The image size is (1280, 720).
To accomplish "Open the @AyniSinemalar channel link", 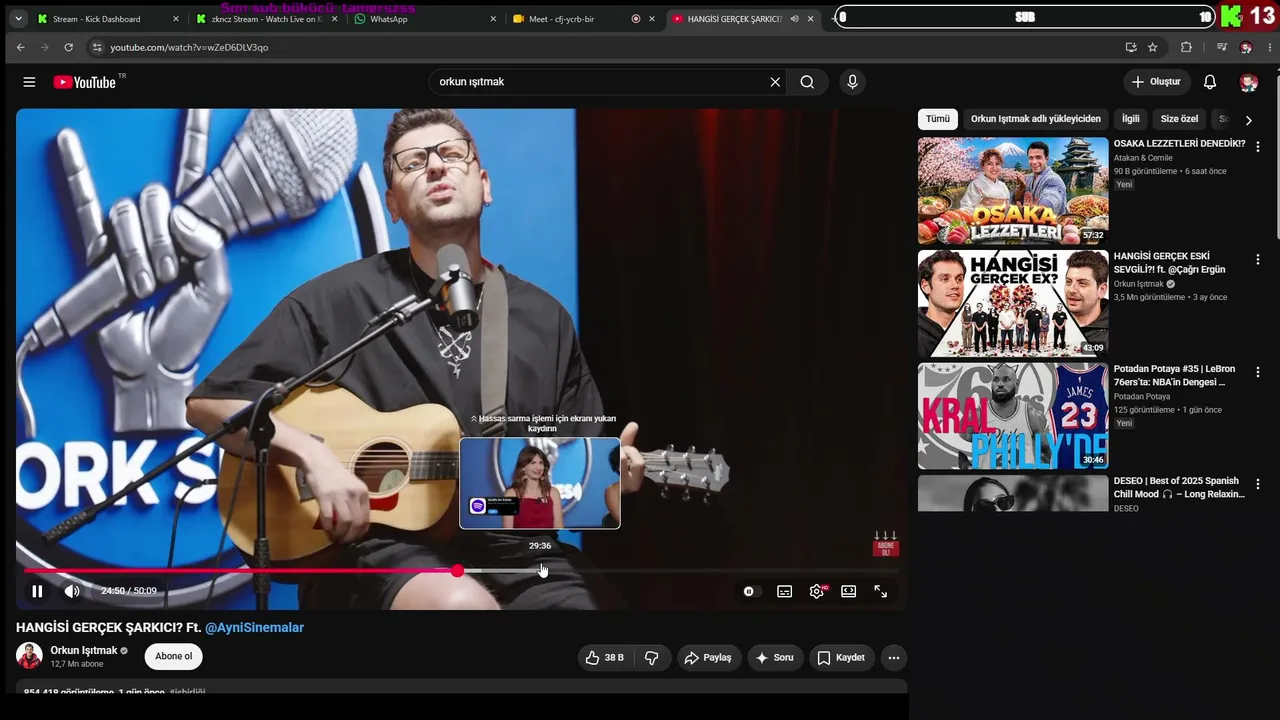I will coord(254,628).
